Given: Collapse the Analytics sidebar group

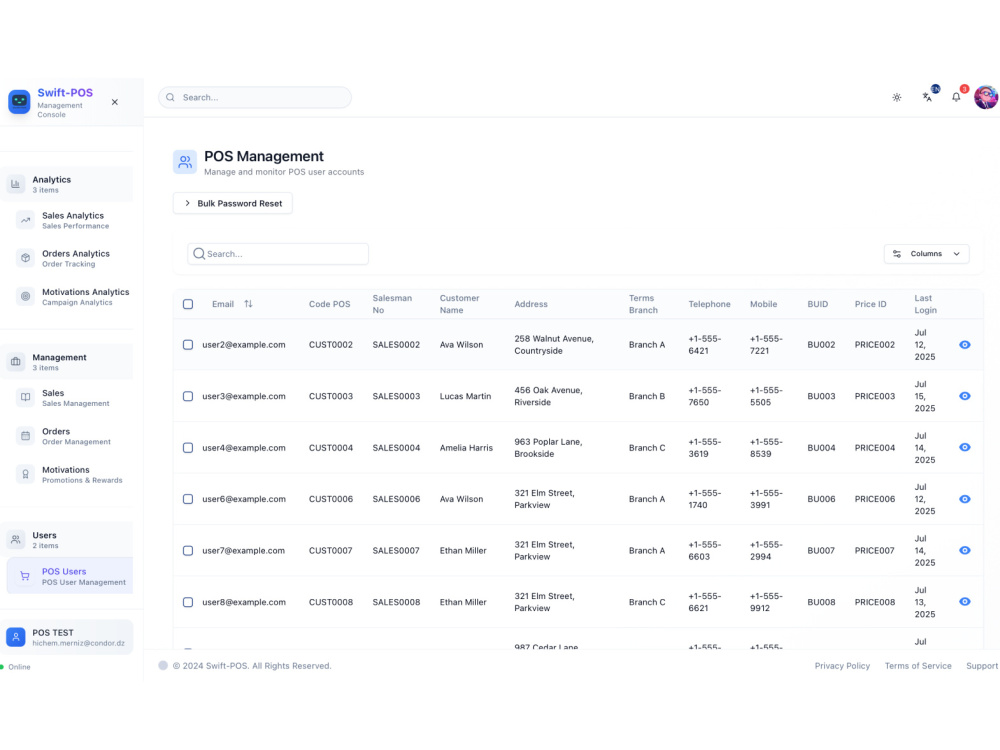Looking at the screenshot, I should 67,184.
